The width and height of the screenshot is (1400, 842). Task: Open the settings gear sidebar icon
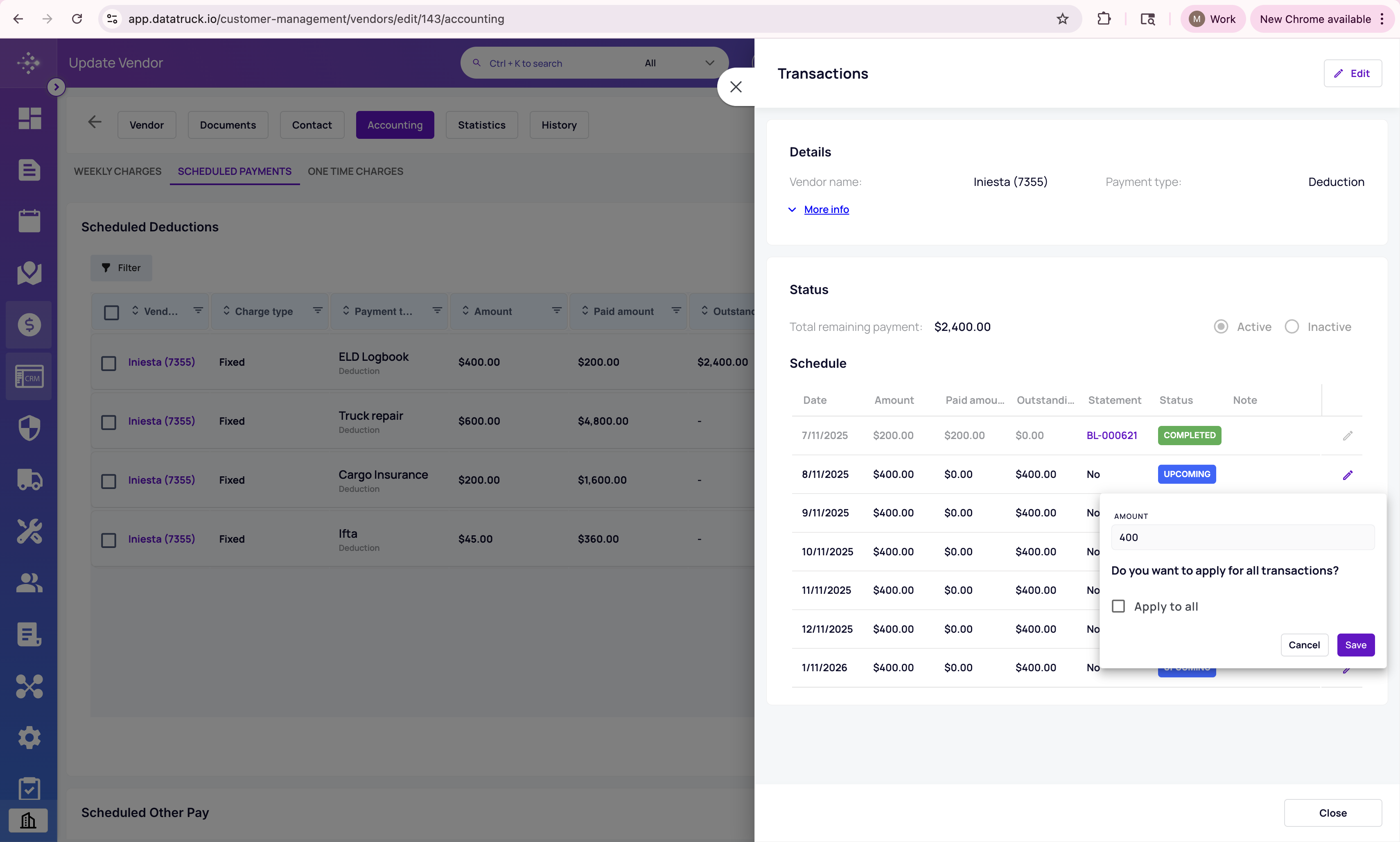click(29, 738)
